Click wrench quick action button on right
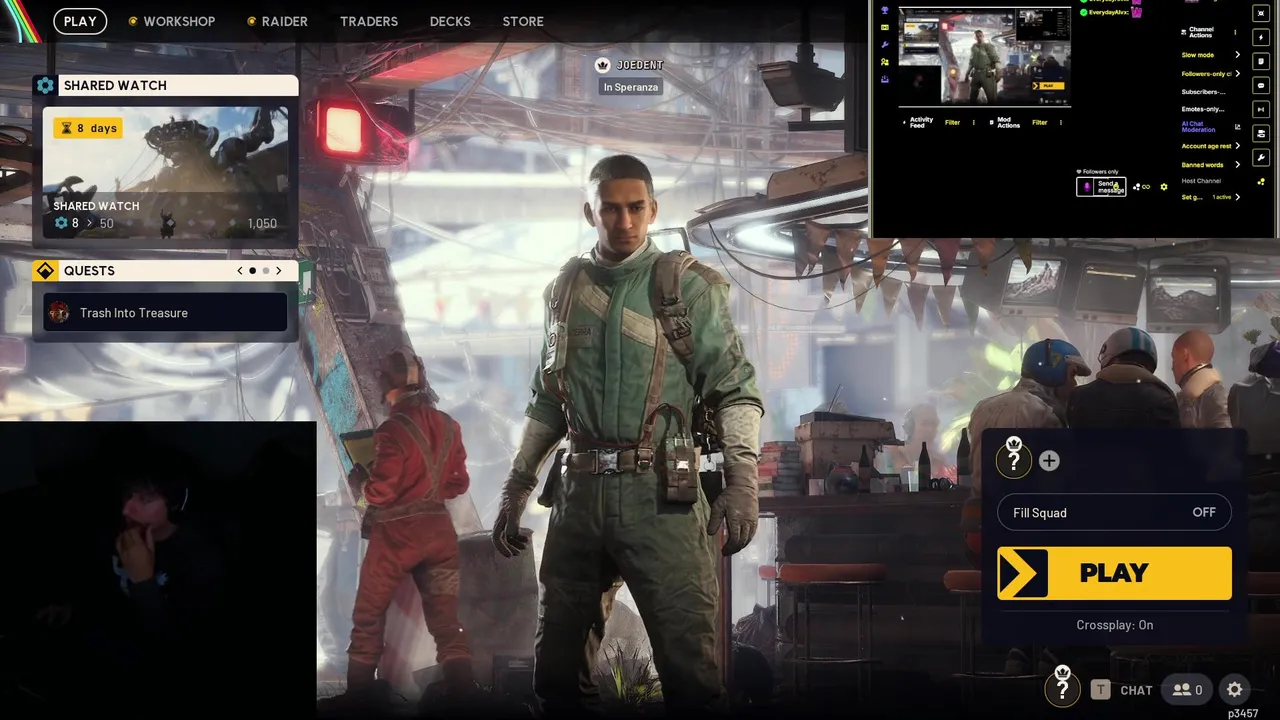 (1261, 157)
